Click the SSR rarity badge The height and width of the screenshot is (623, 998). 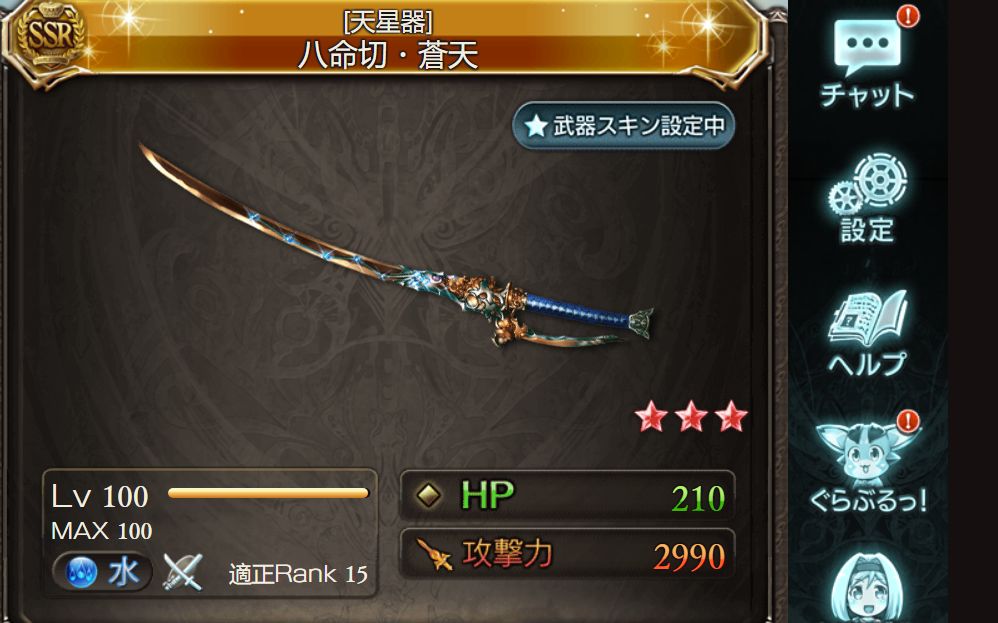[49, 36]
